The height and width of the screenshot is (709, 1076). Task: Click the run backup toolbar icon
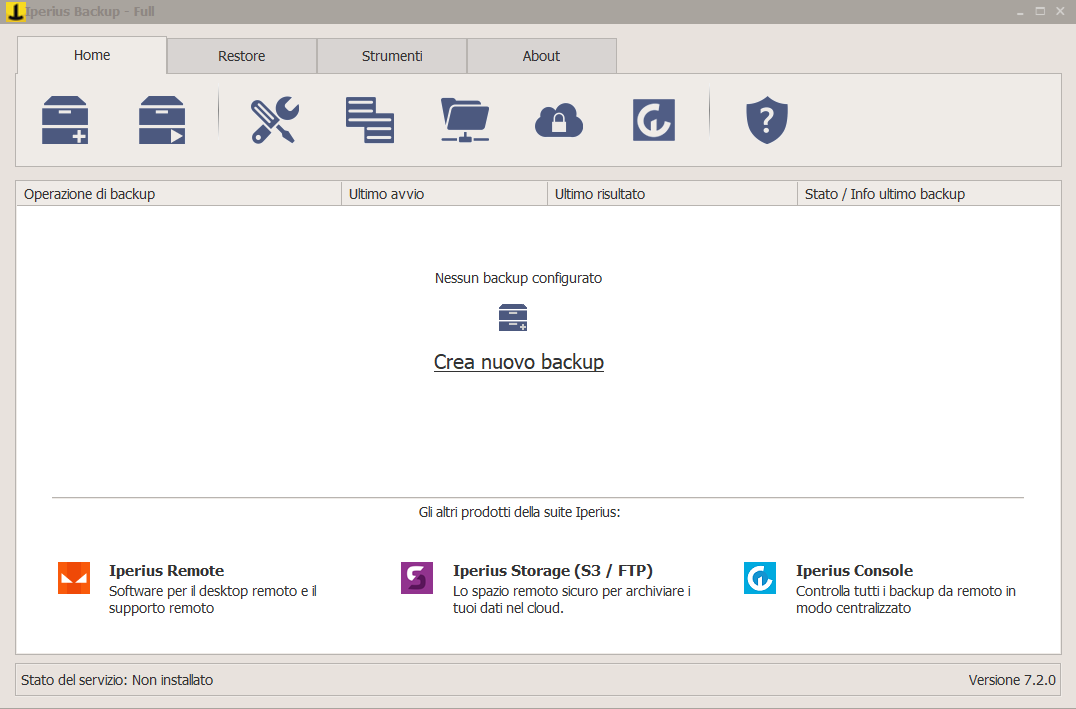click(x=162, y=120)
